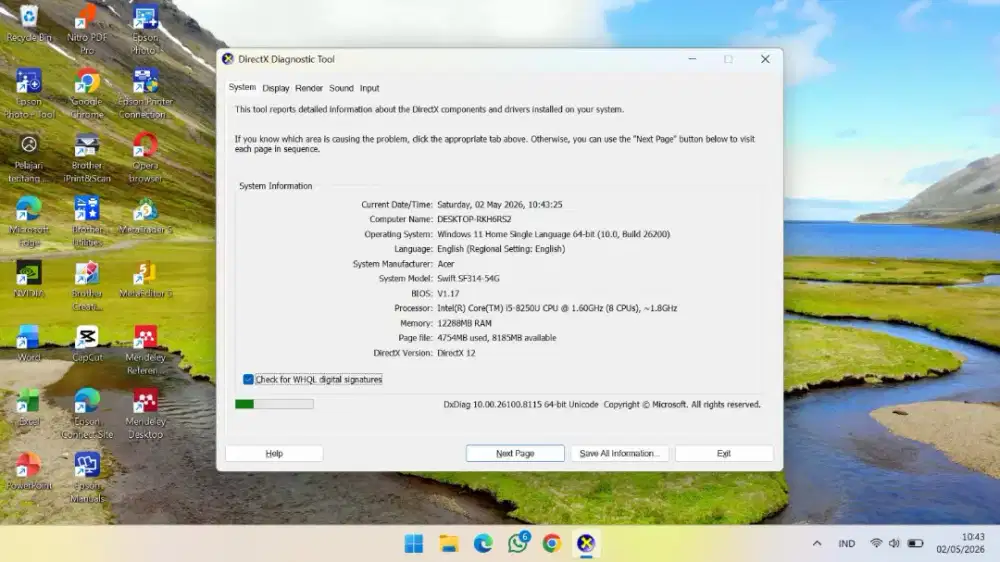Launch Google Chrome from desktop

pos(87,94)
